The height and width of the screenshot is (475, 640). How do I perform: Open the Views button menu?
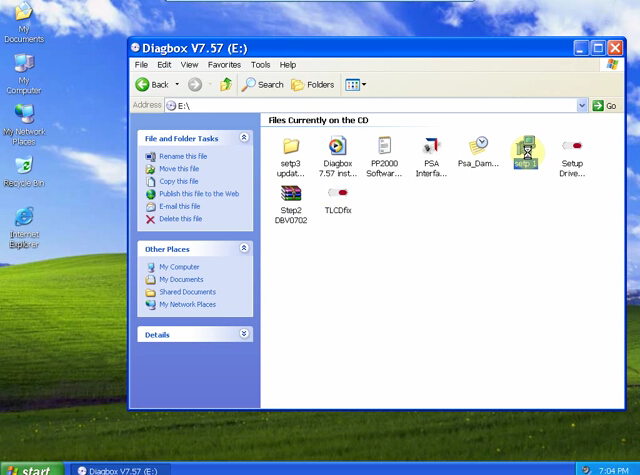pos(355,84)
